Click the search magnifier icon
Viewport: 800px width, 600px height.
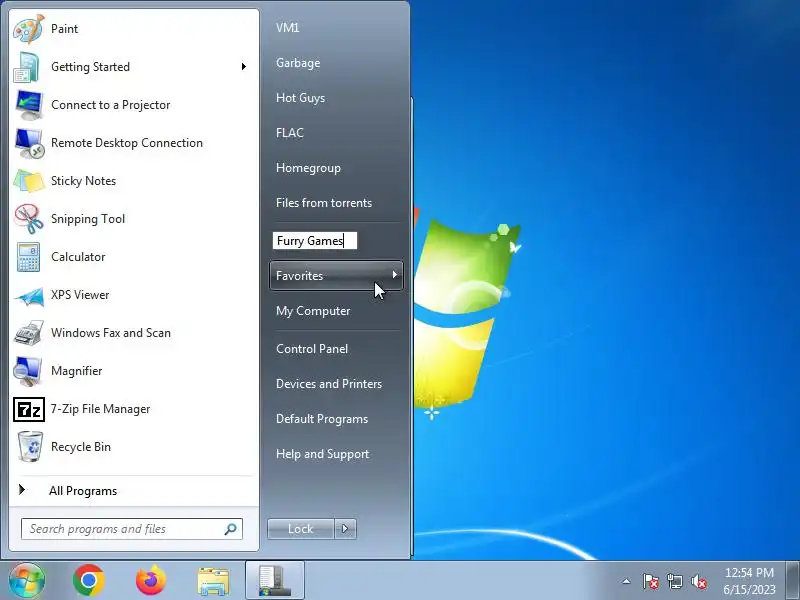230,529
